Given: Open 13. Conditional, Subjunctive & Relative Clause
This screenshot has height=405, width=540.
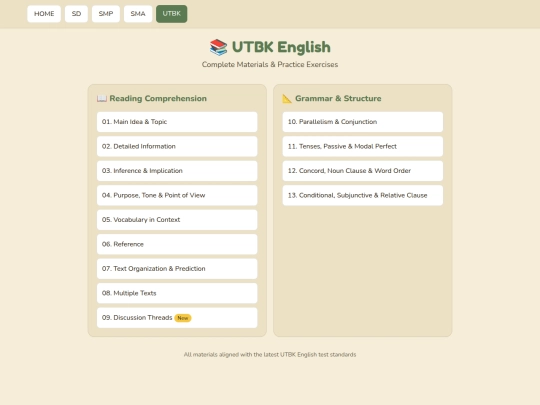Looking at the screenshot, I should (x=363, y=195).
